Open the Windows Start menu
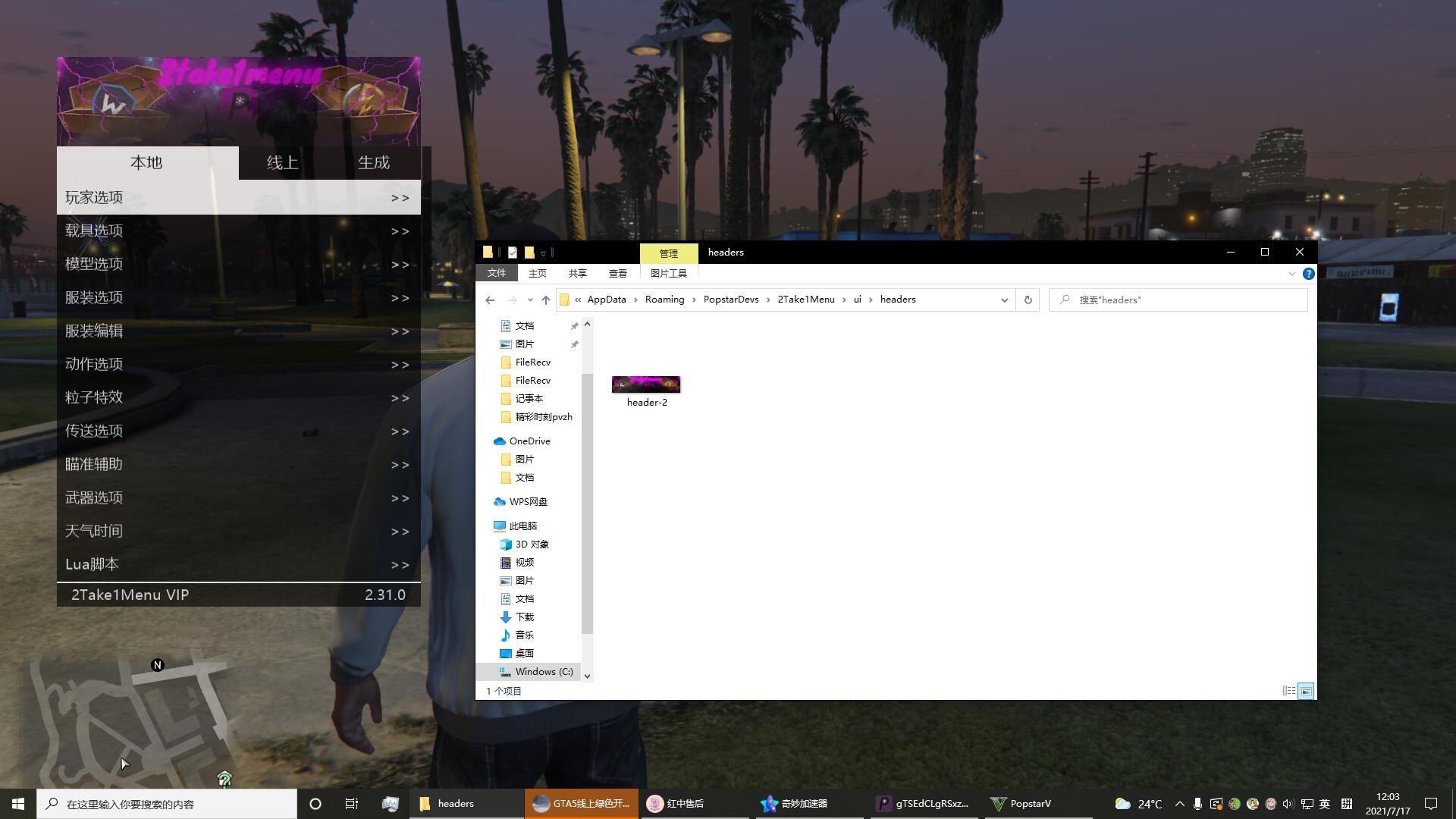 click(18, 804)
